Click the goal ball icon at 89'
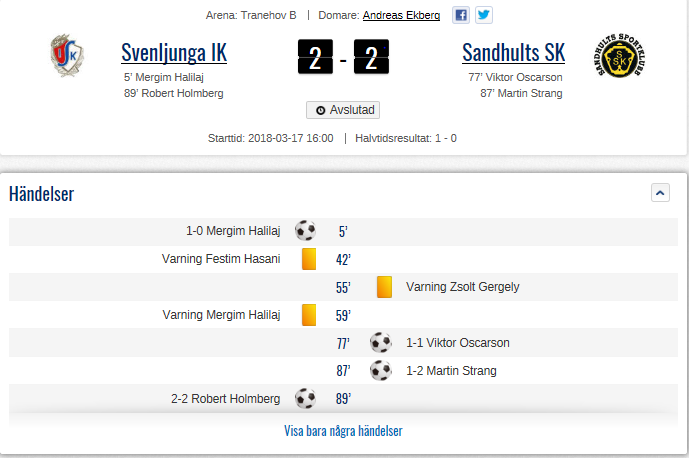The width and height of the screenshot is (689, 458). [305, 399]
